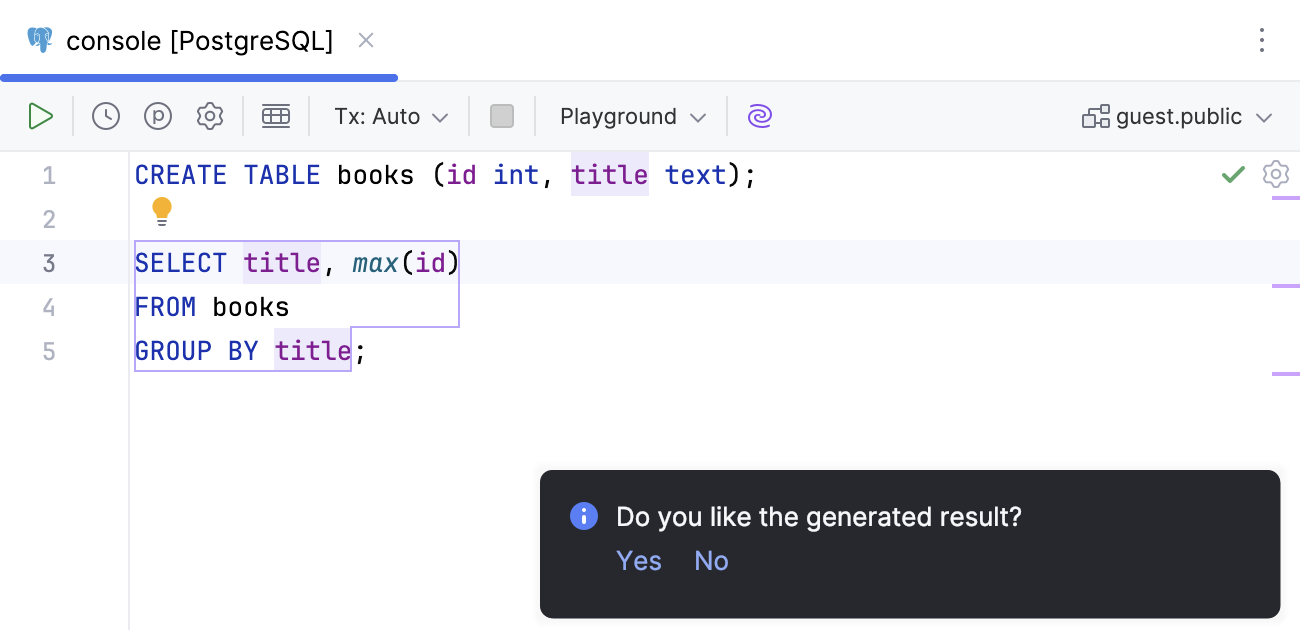Image resolution: width=1300 pixels, height=630 pixels.
Task: Open the Playground session mode dropdown
Action: (x=632, y=117)
